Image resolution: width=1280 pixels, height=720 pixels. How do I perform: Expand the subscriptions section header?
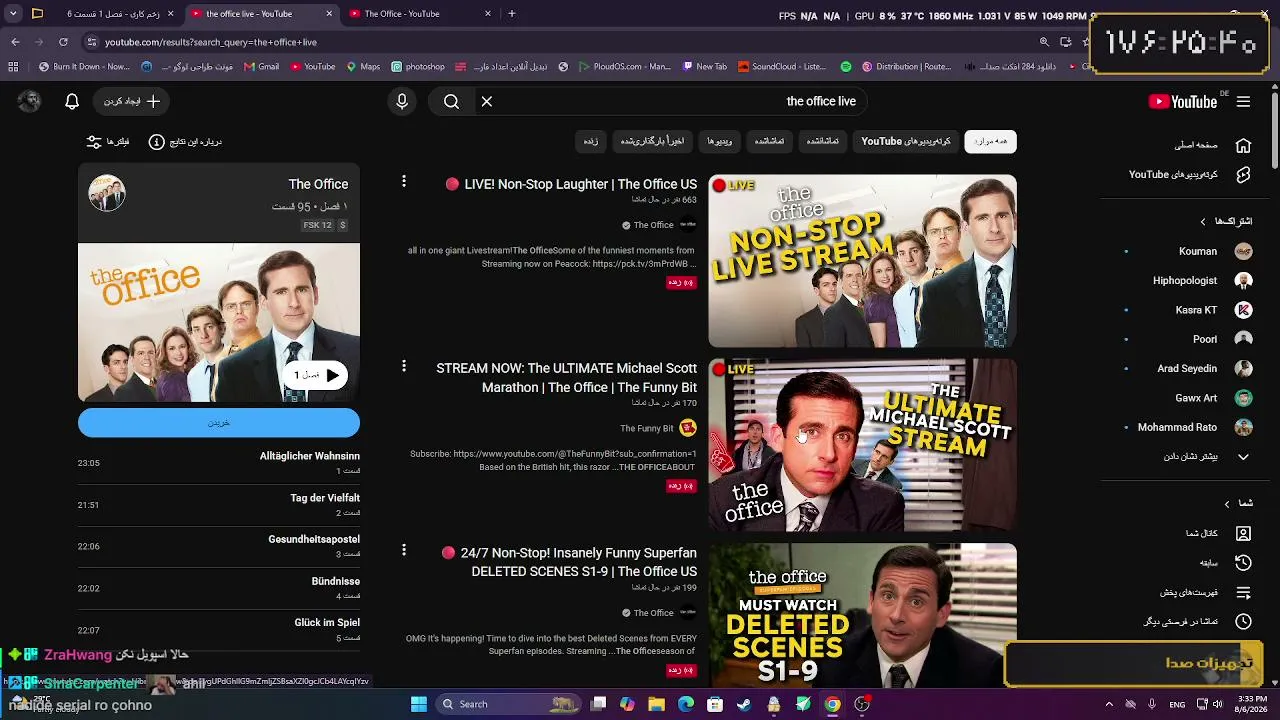pyautogui.click(x=1225, y=221)
